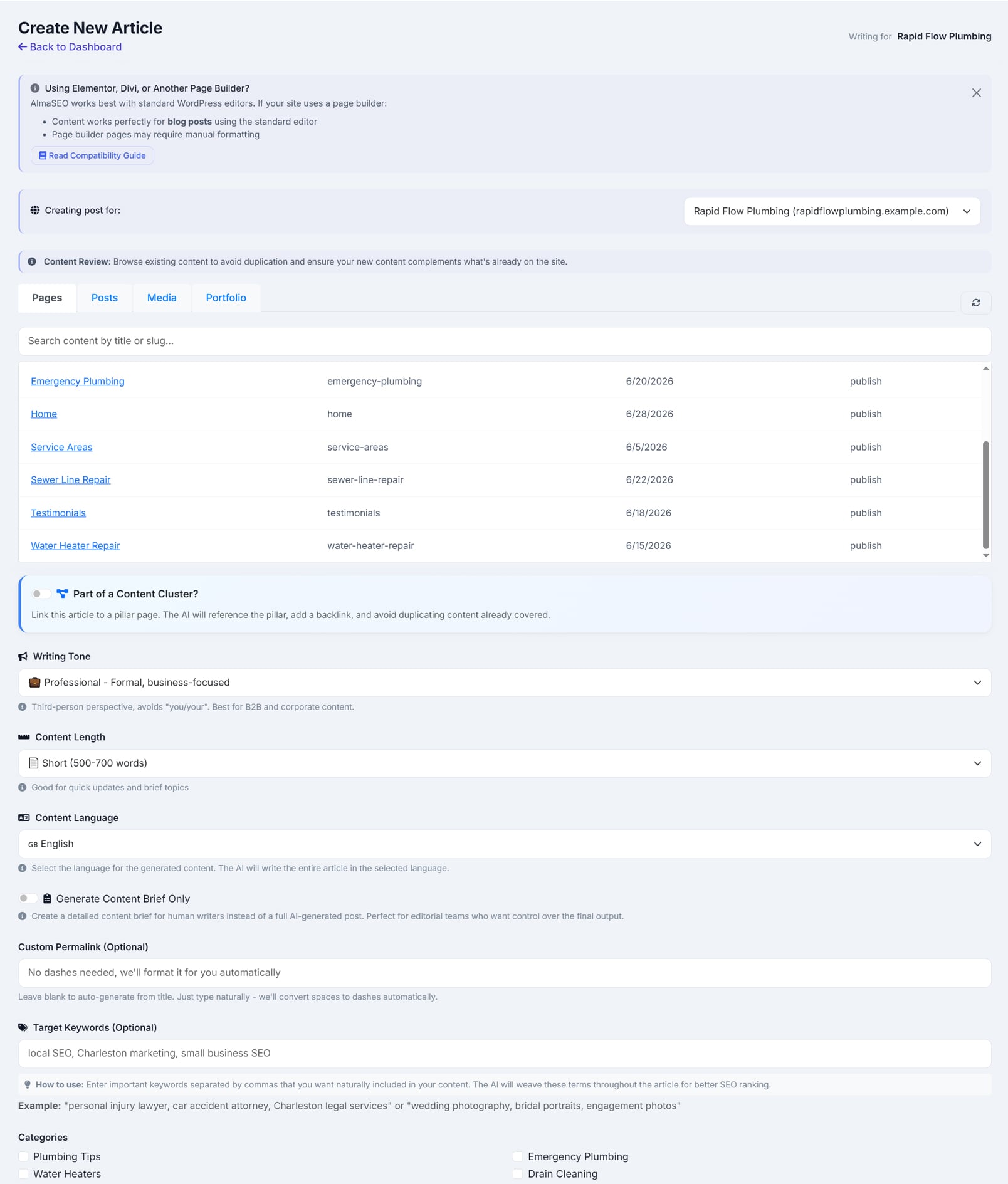Refresh the content list

975,303
